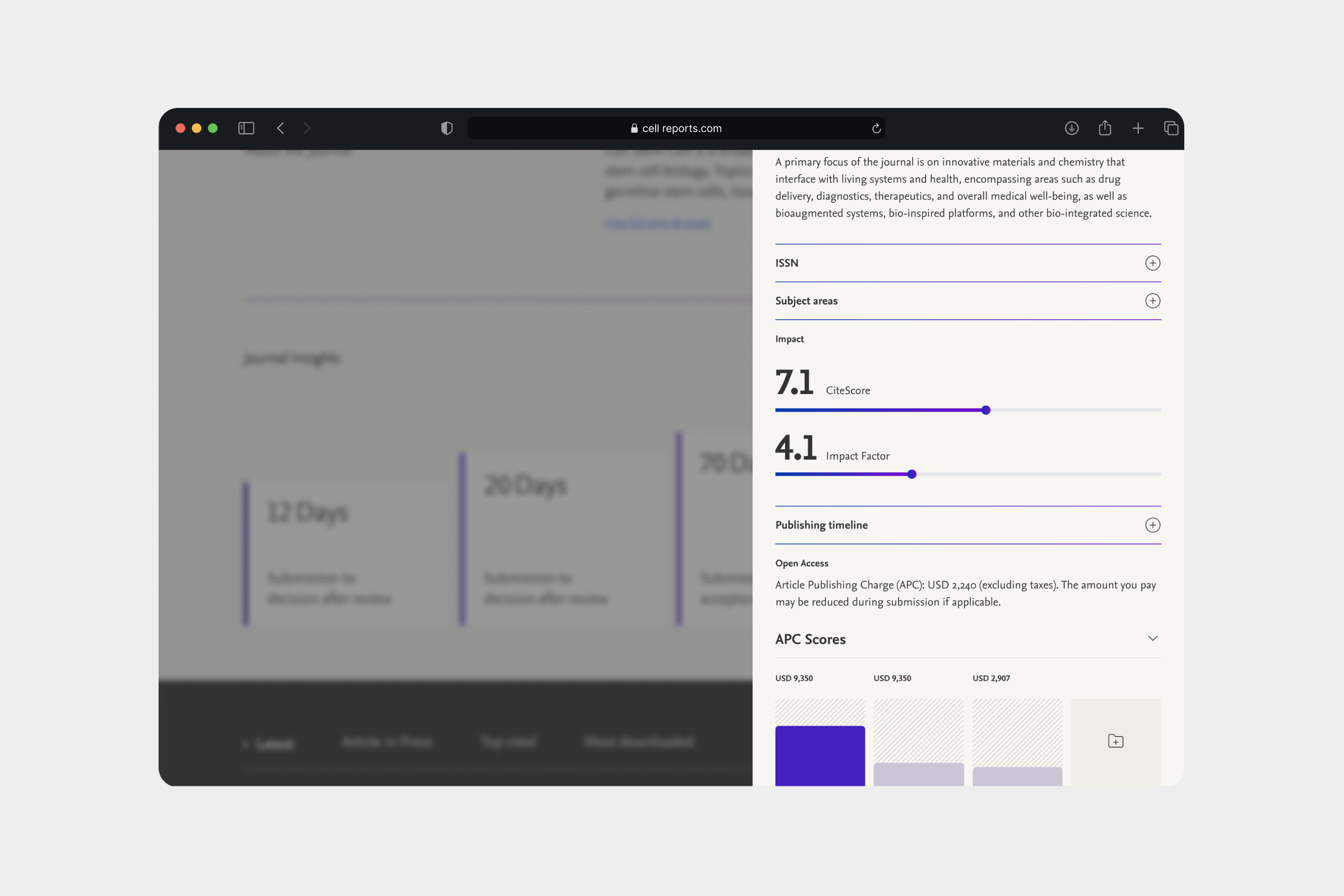Toggle the Safari sidebar icon
Screen dimensions: 1344x896
point(246,128)
